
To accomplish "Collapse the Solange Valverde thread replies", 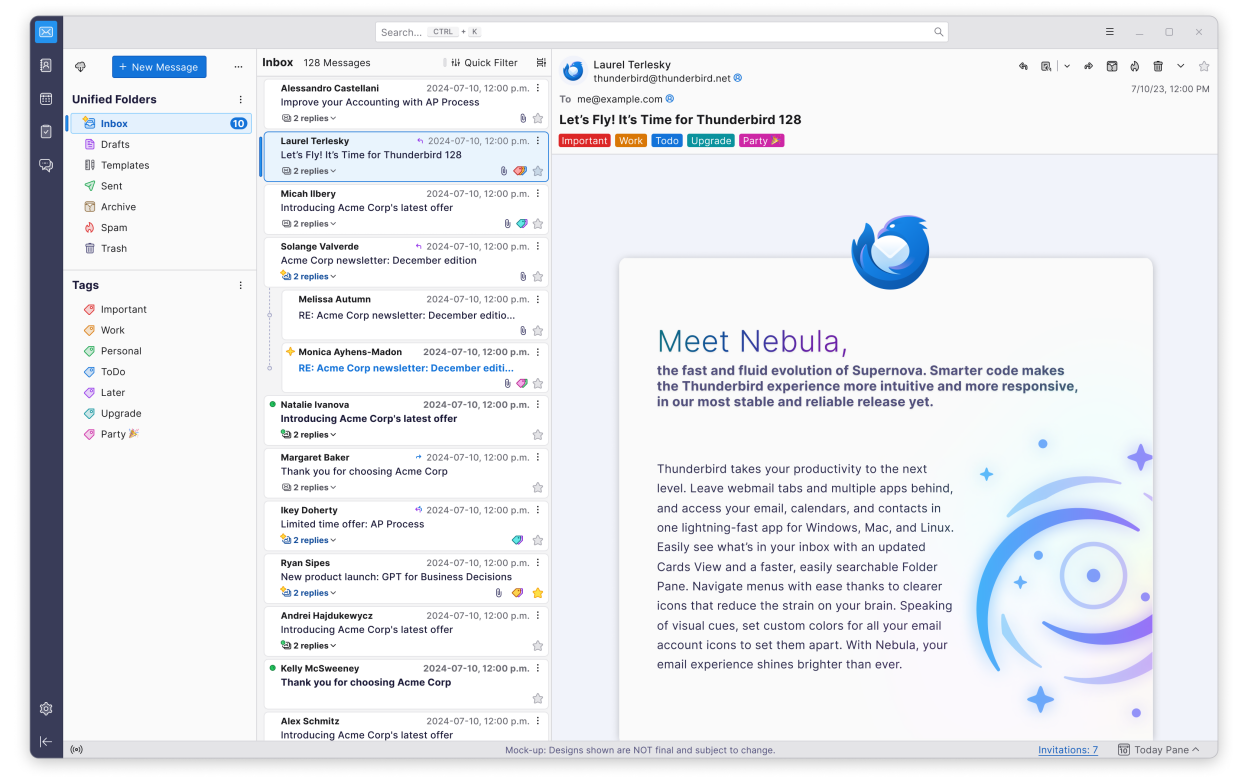I will [310, 277].
